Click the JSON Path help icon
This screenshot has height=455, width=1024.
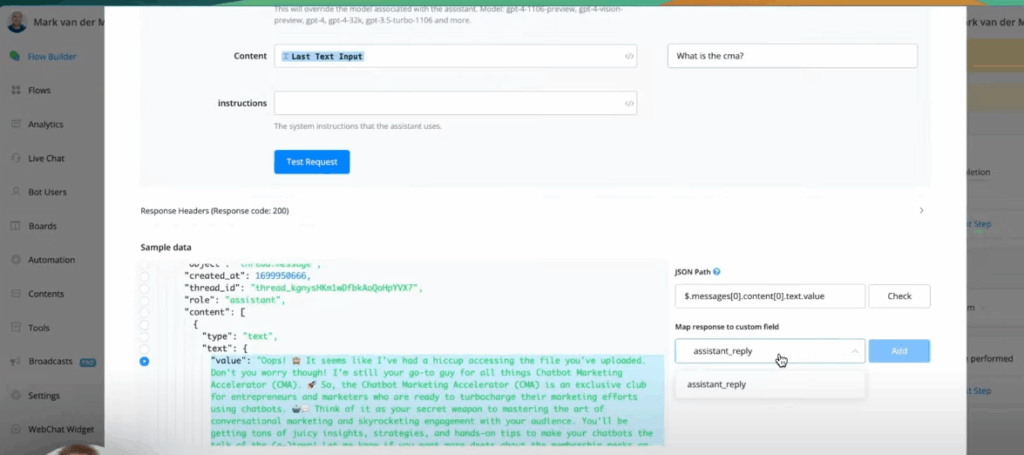tap(717, 272)
